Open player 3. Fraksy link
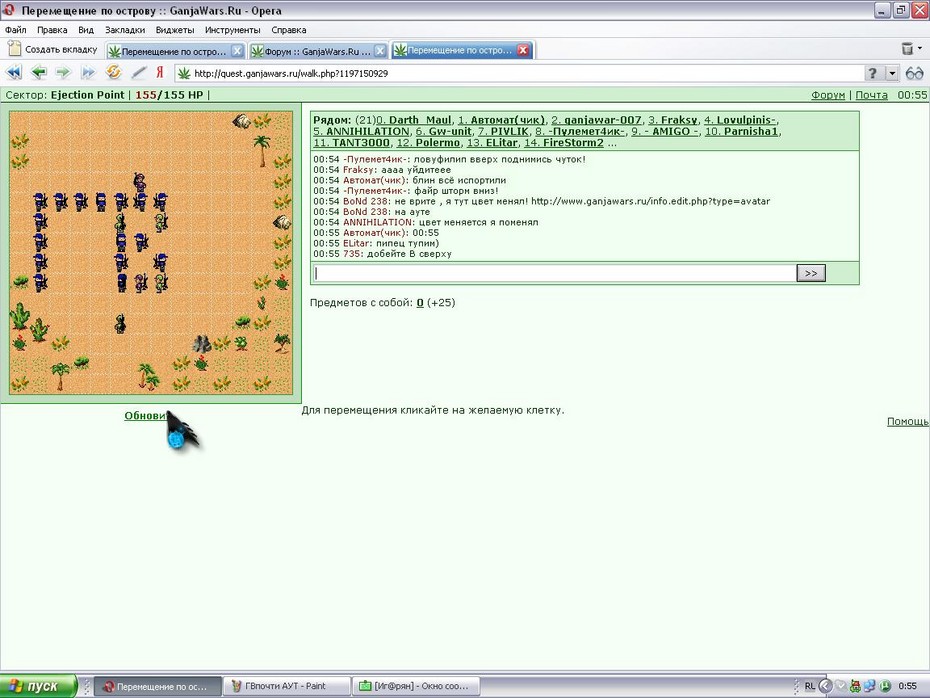The width and height of the screenshot is (930, 698). click(x=673, y=120)
